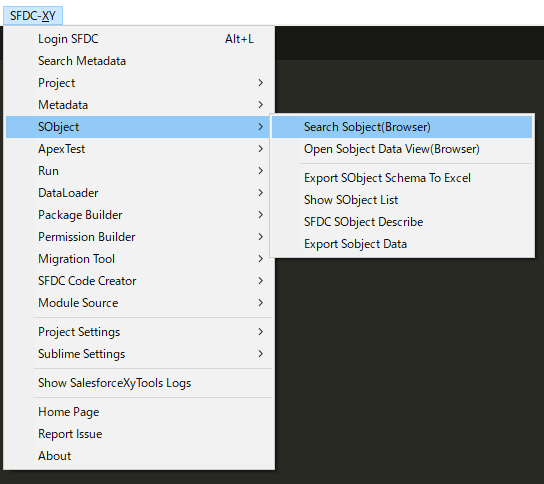This screenshot has height=484, width=544.
Task: Click Search Sobject(Browser) submenu item
Action: [x=402, y=127]
